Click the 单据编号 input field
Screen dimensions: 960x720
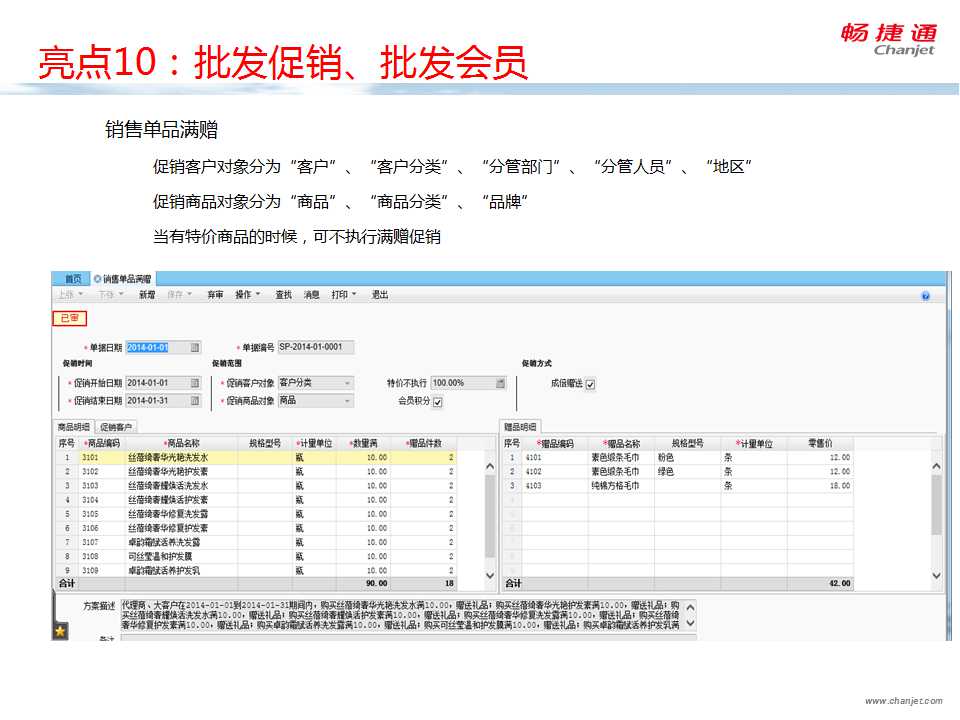(315, 347)
